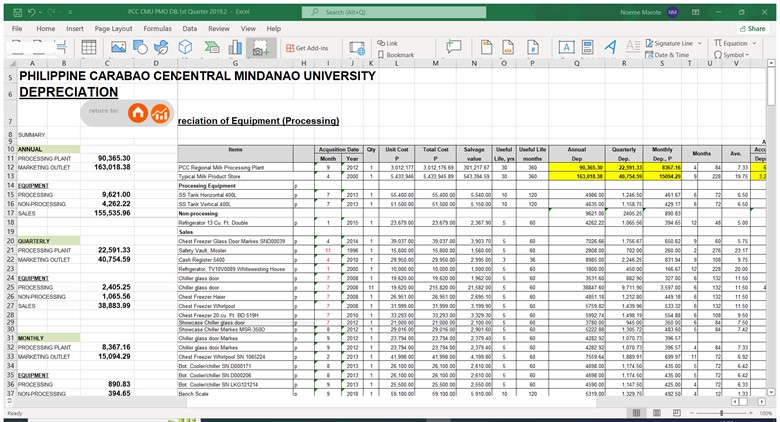780x422 pixels.
Task: Click the Page Number icon
Action: [x=533, y=47]
